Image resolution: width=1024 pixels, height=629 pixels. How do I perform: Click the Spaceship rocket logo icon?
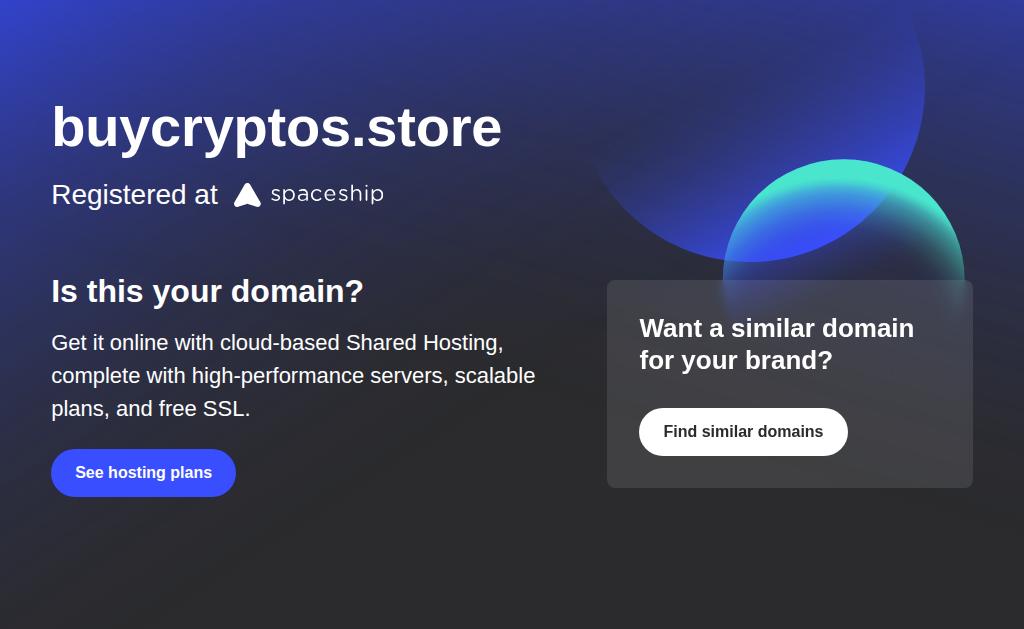247,195
